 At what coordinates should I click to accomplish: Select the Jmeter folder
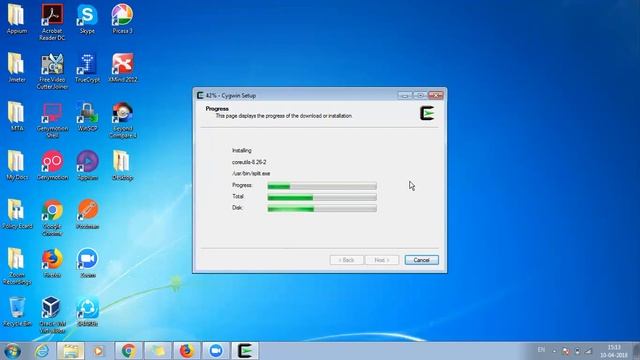17,68
